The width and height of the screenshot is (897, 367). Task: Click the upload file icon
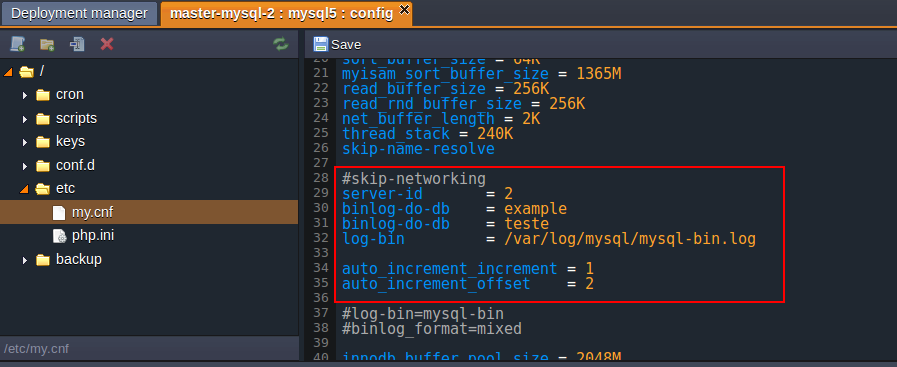pos(77,44)
